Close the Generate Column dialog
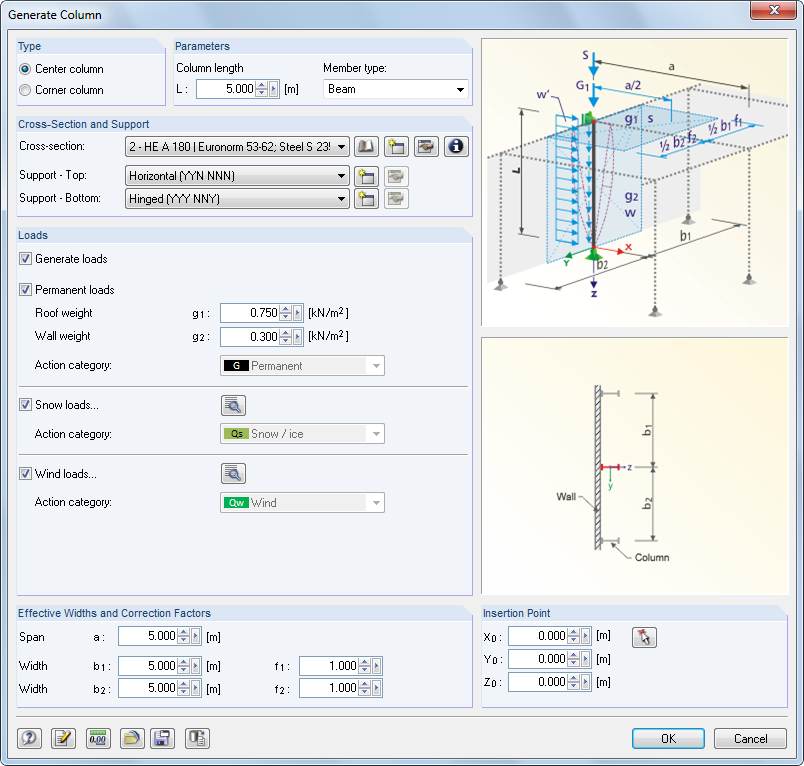 coord(774,10)
